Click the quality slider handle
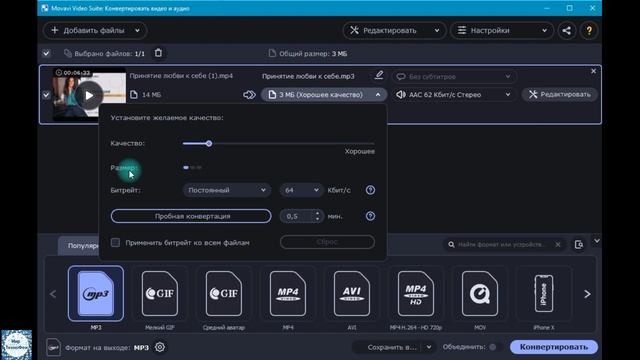Screen dimensions: 640x360 point(209,144)
